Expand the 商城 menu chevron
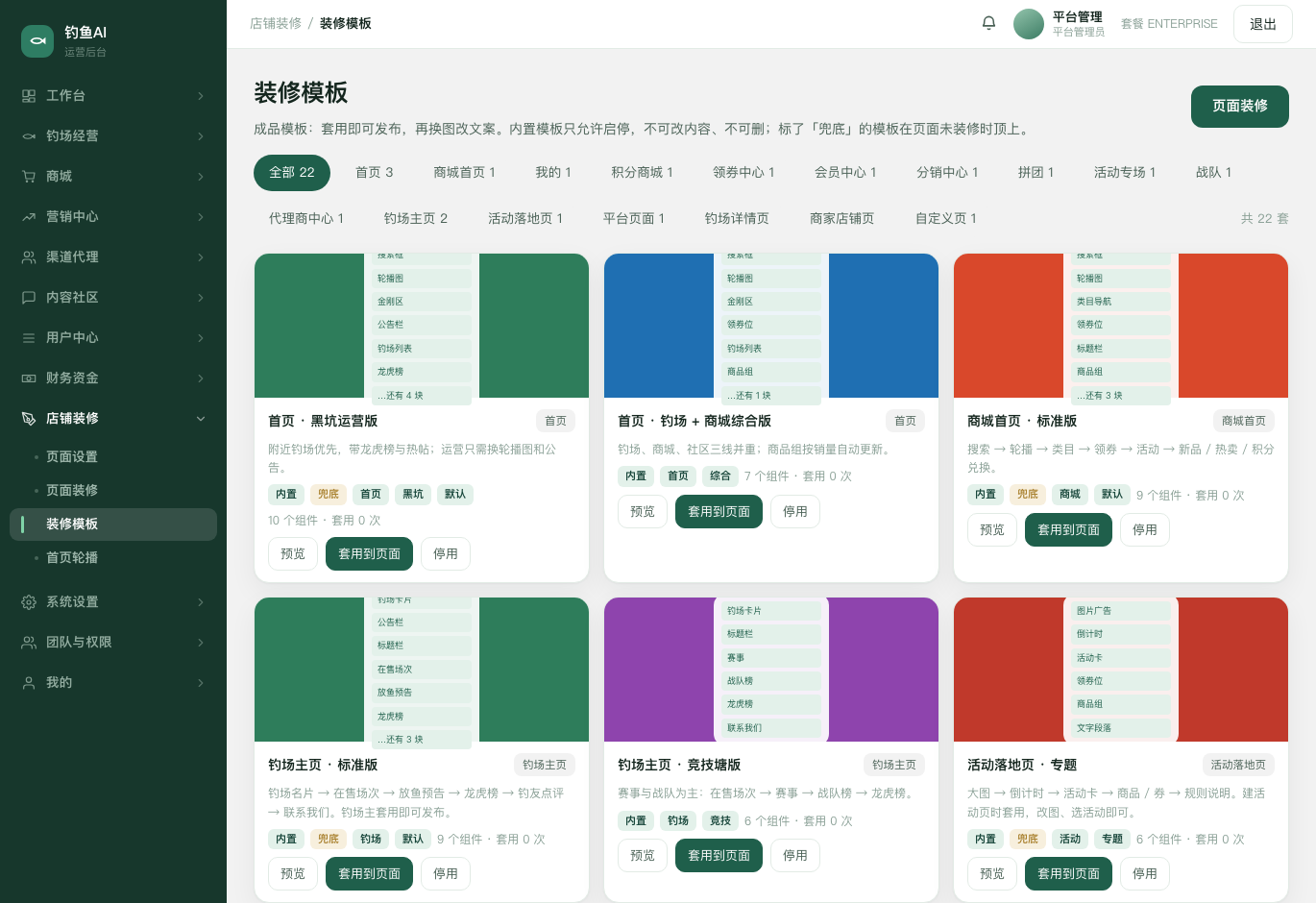This screenshot has width=1316, height=903. [x=201, y=177]
